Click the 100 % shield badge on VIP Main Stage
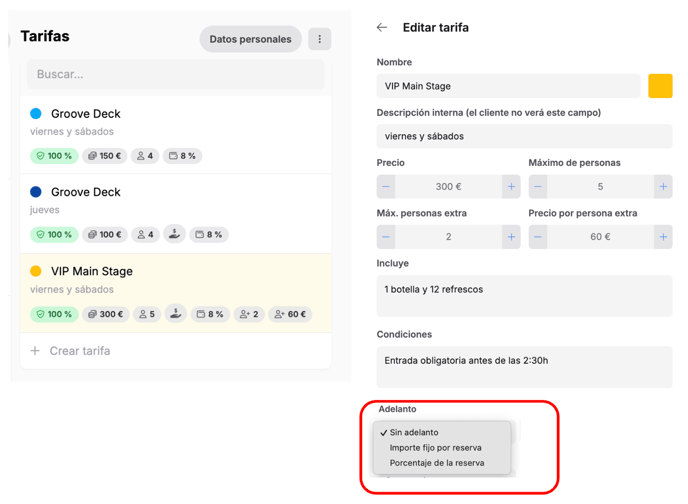 click(54, 314)
